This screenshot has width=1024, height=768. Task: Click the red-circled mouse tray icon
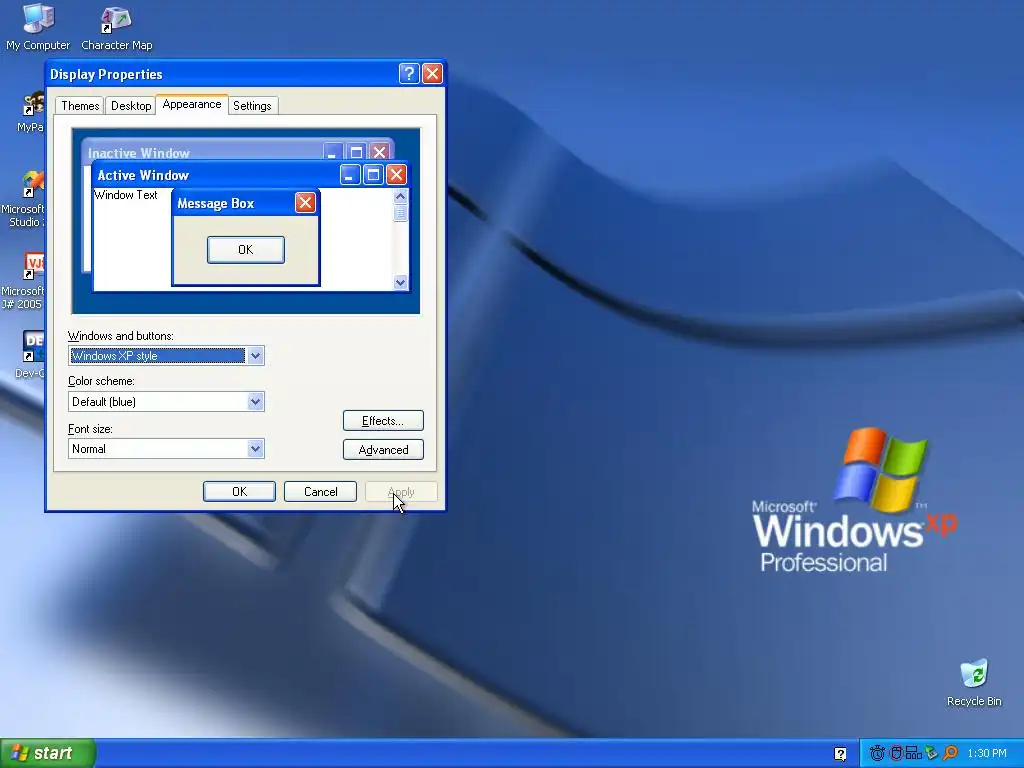[x=897, y=753]
